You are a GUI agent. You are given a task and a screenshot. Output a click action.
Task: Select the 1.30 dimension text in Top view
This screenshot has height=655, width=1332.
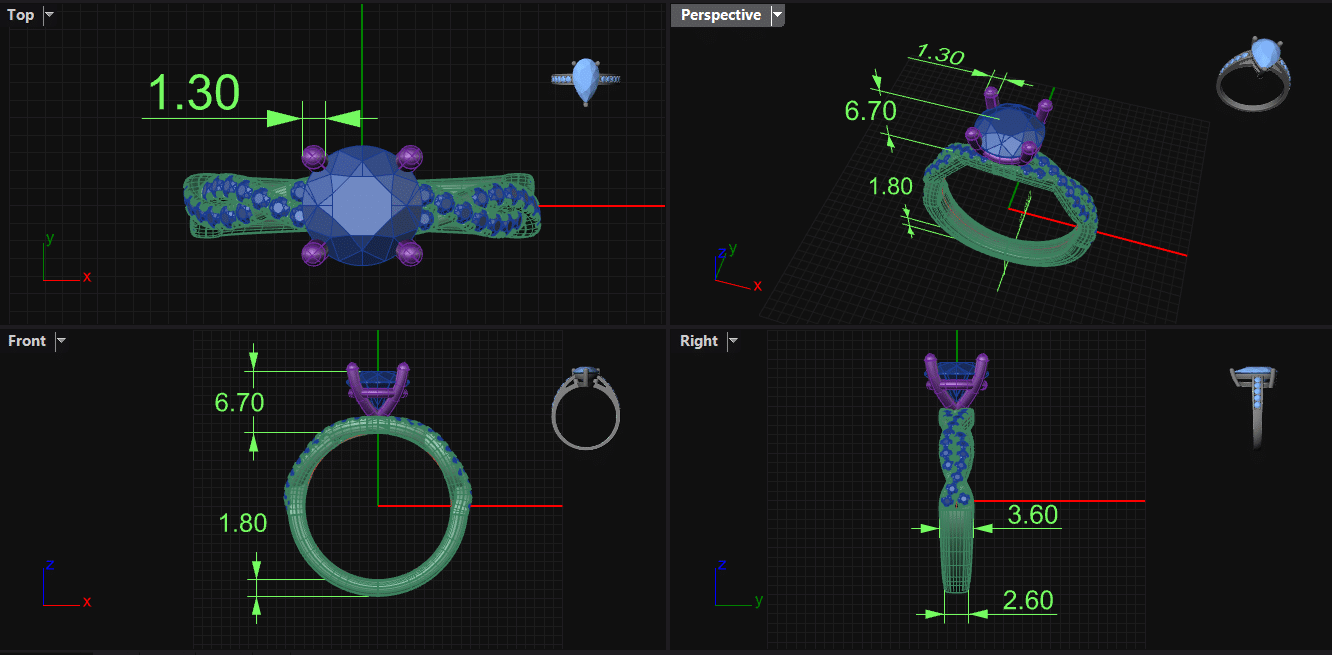[x=194, y=93]
